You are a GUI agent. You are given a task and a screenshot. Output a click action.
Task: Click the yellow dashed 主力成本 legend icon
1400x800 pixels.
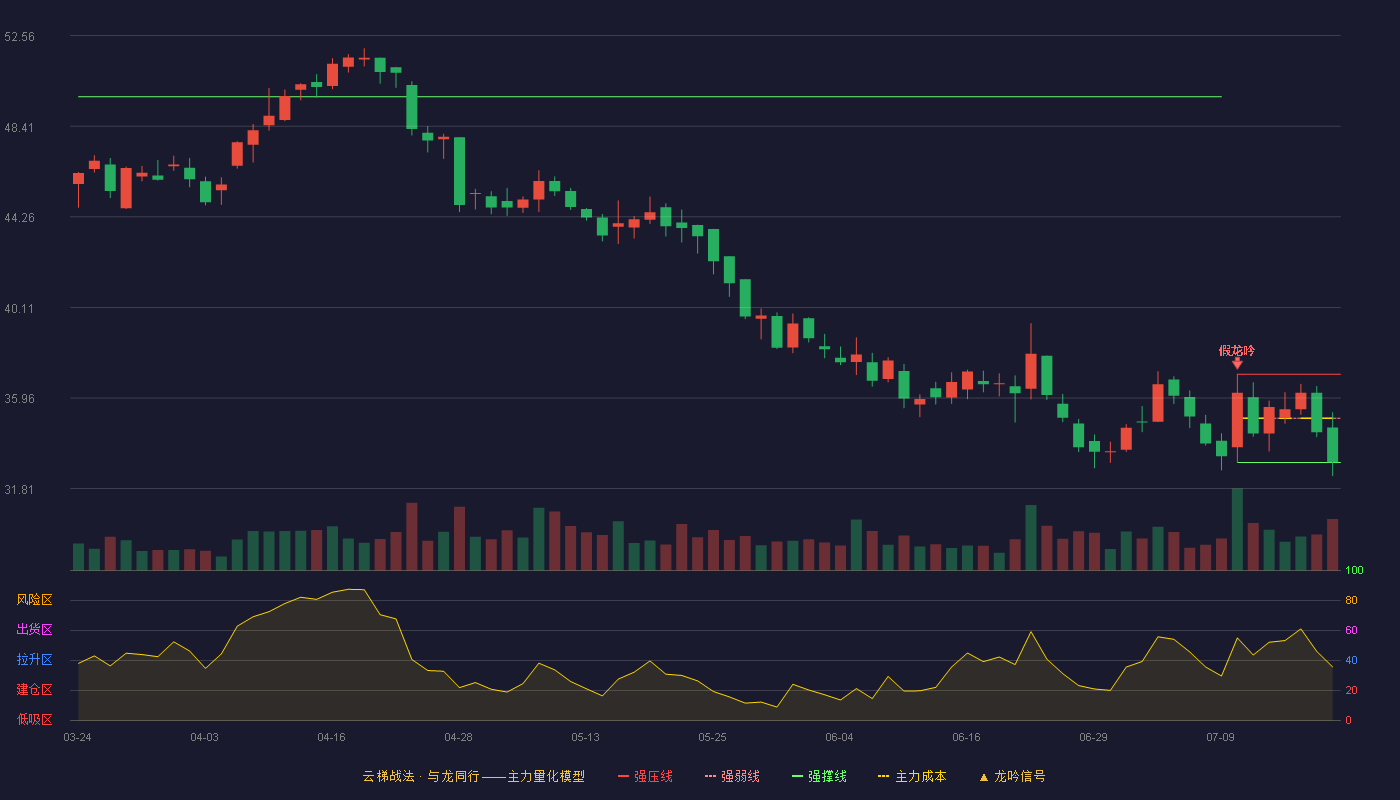pos(883,776)
